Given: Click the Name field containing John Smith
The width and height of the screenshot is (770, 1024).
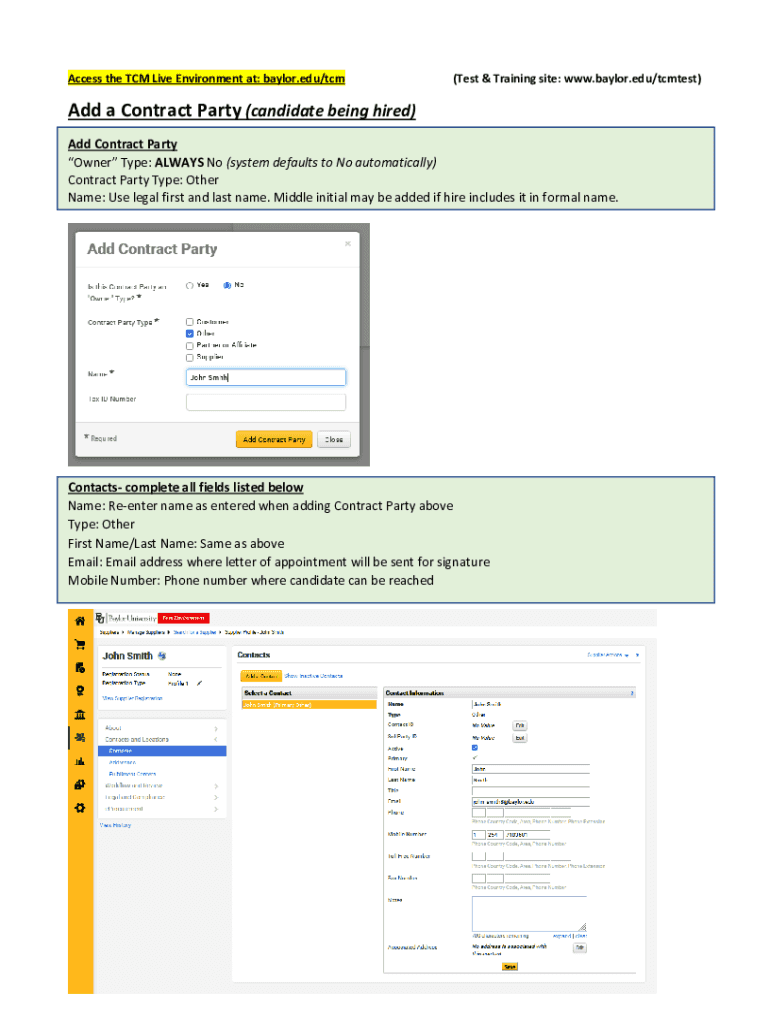Looking at the screenshot, I should point(266,377).
